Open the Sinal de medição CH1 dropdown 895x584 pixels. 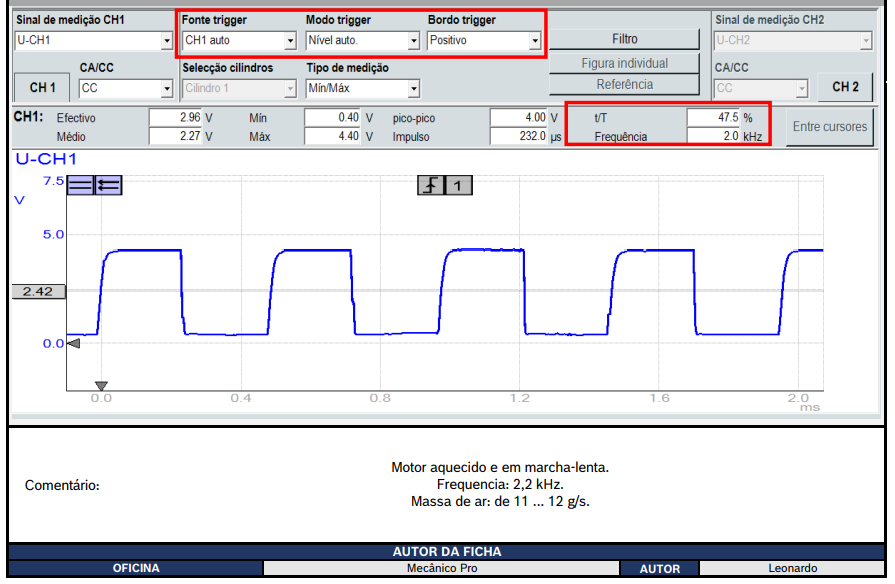point(167,41)
